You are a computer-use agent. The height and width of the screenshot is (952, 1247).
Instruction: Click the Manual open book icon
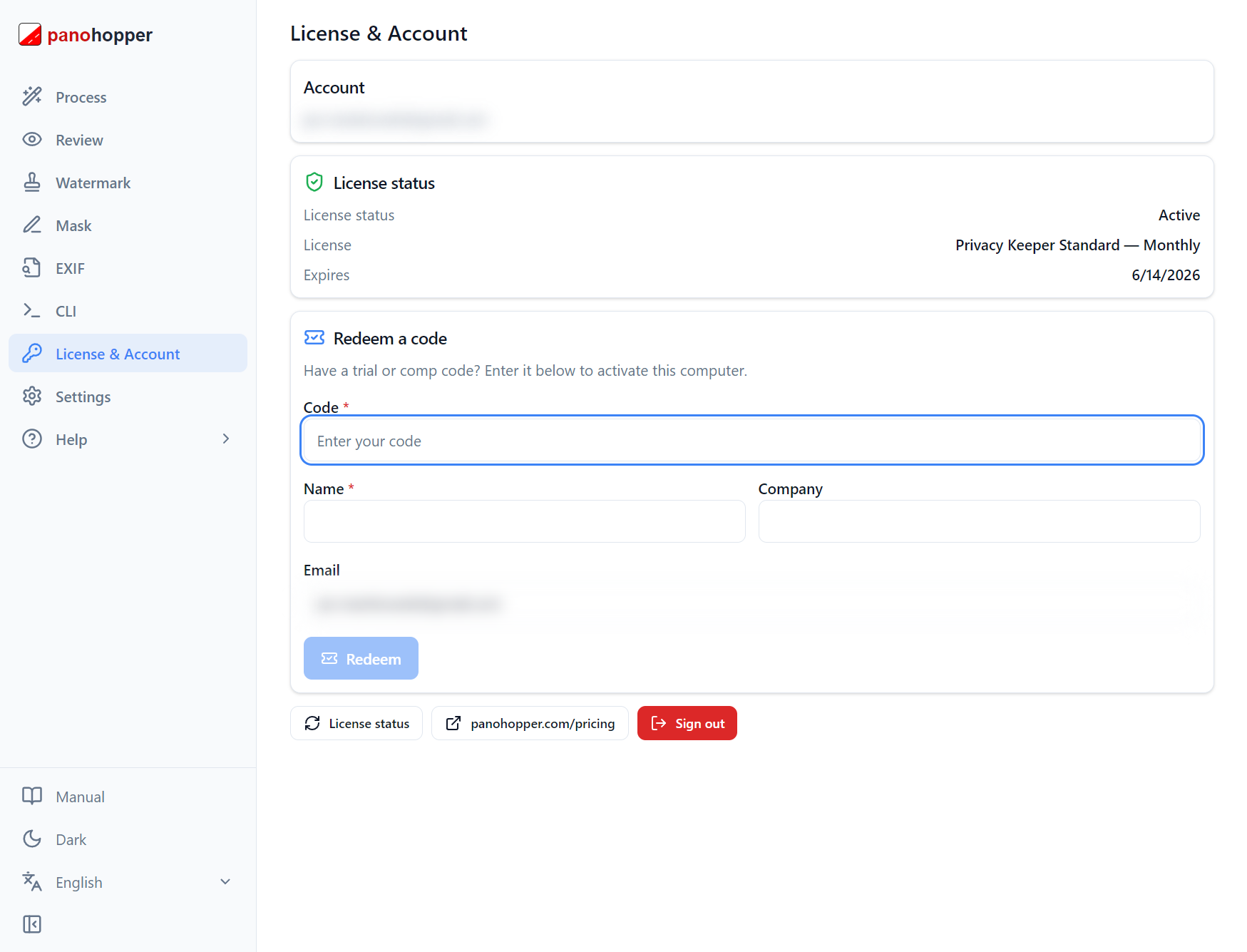32,796
